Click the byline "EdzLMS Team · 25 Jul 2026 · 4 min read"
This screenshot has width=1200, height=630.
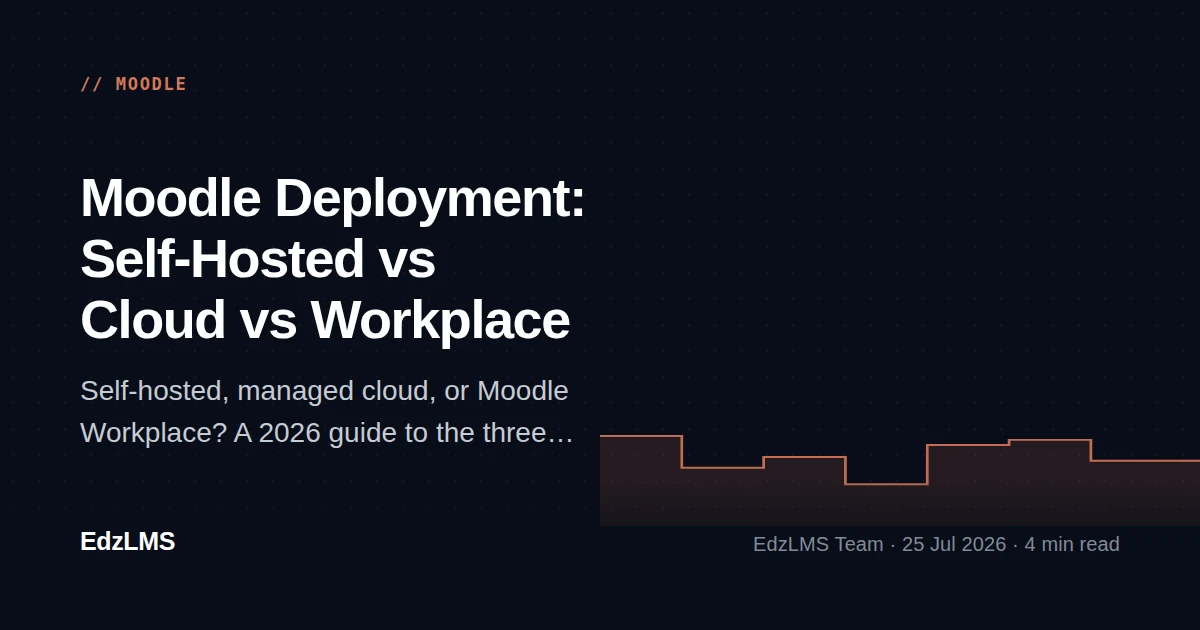936,544
